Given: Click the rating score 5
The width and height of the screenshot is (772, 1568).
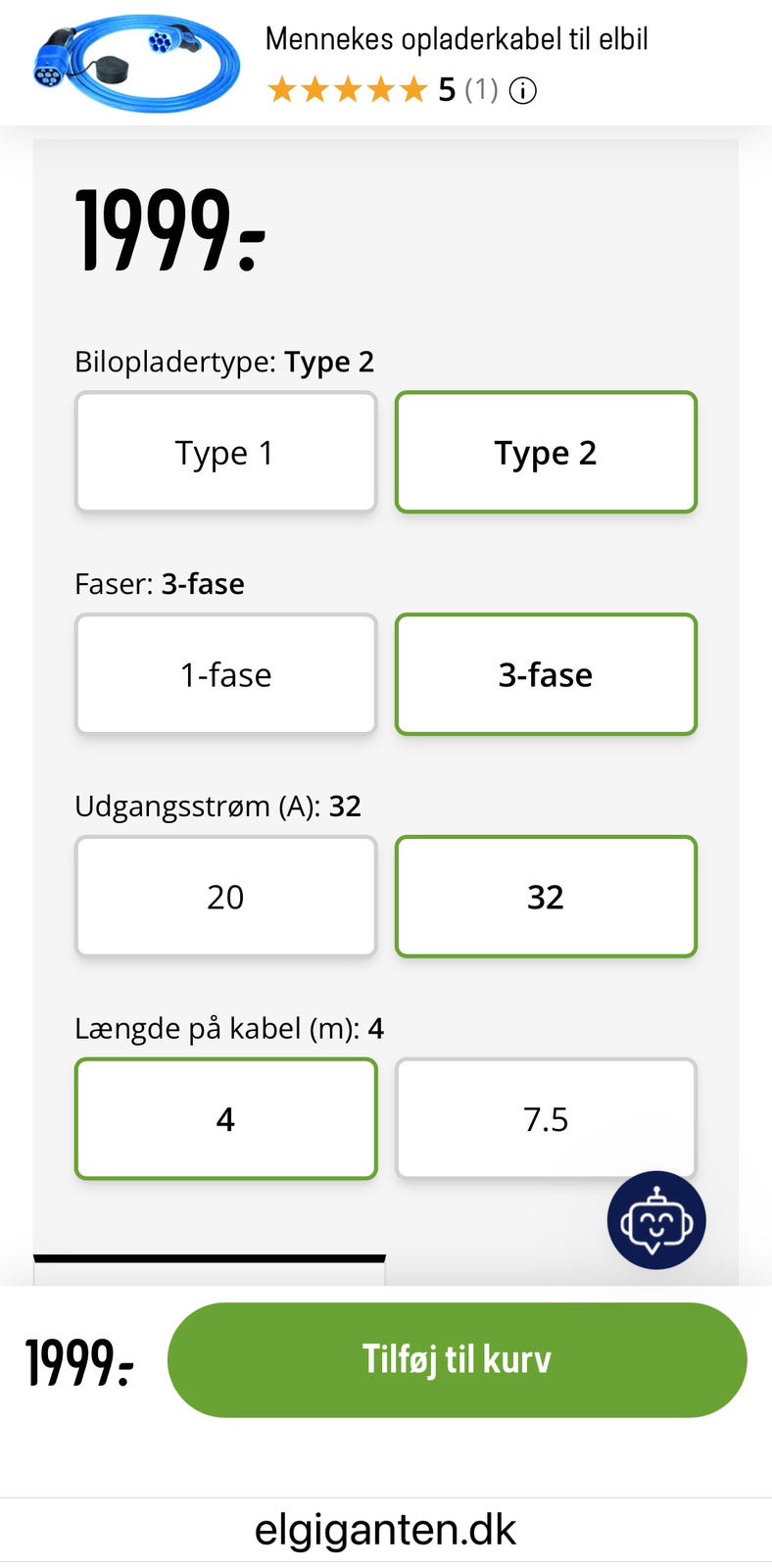Looking at the screenshot, I should tap(447, 91).
